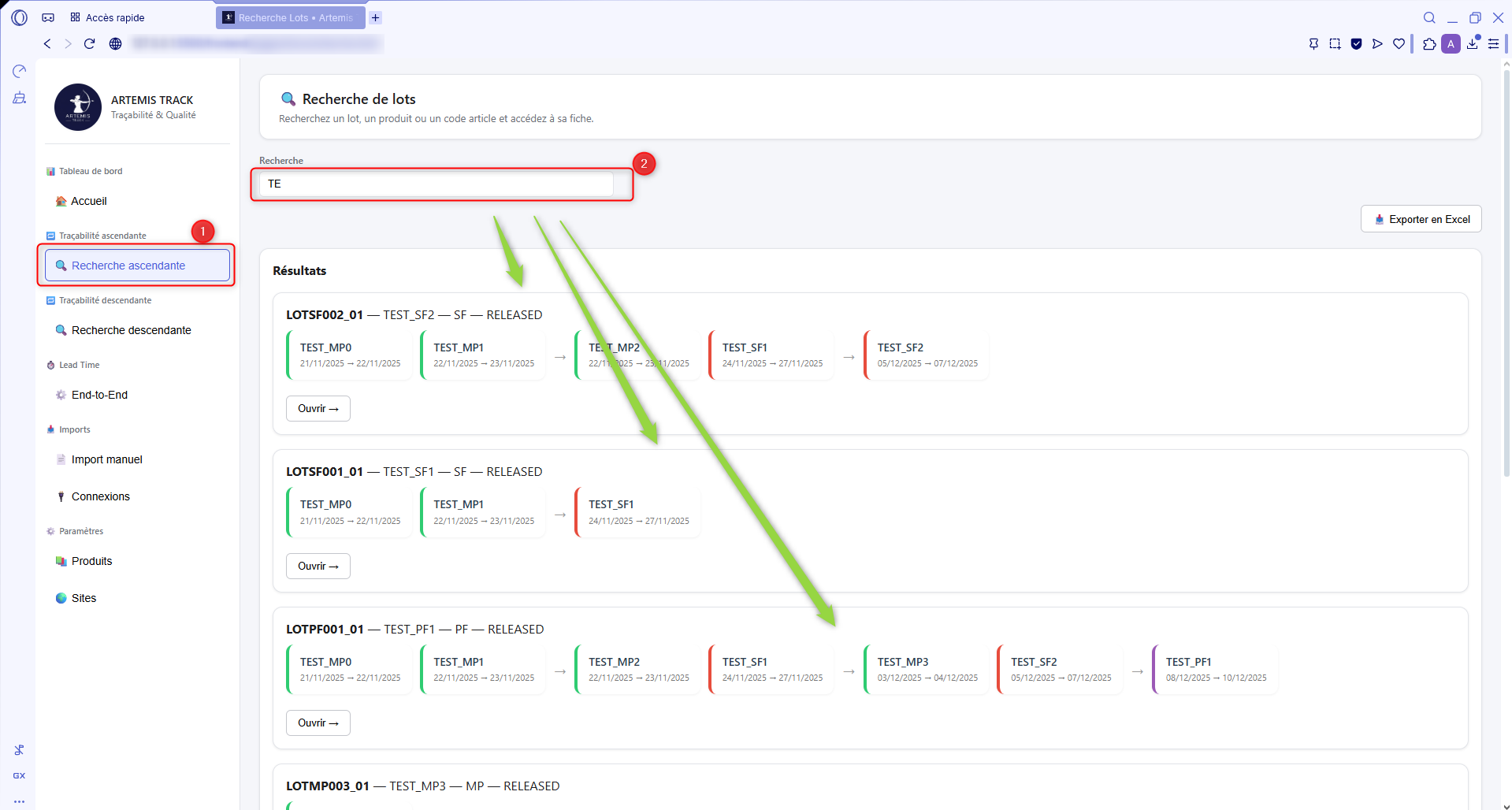Go back using the browser back arrow
Screen dimensions: 1512x810
[x=47, y=44]
